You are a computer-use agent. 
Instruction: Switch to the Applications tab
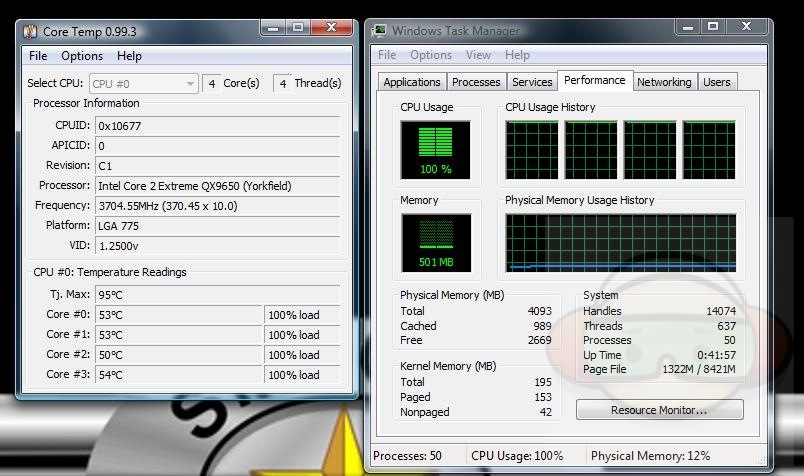pos(412,82)
